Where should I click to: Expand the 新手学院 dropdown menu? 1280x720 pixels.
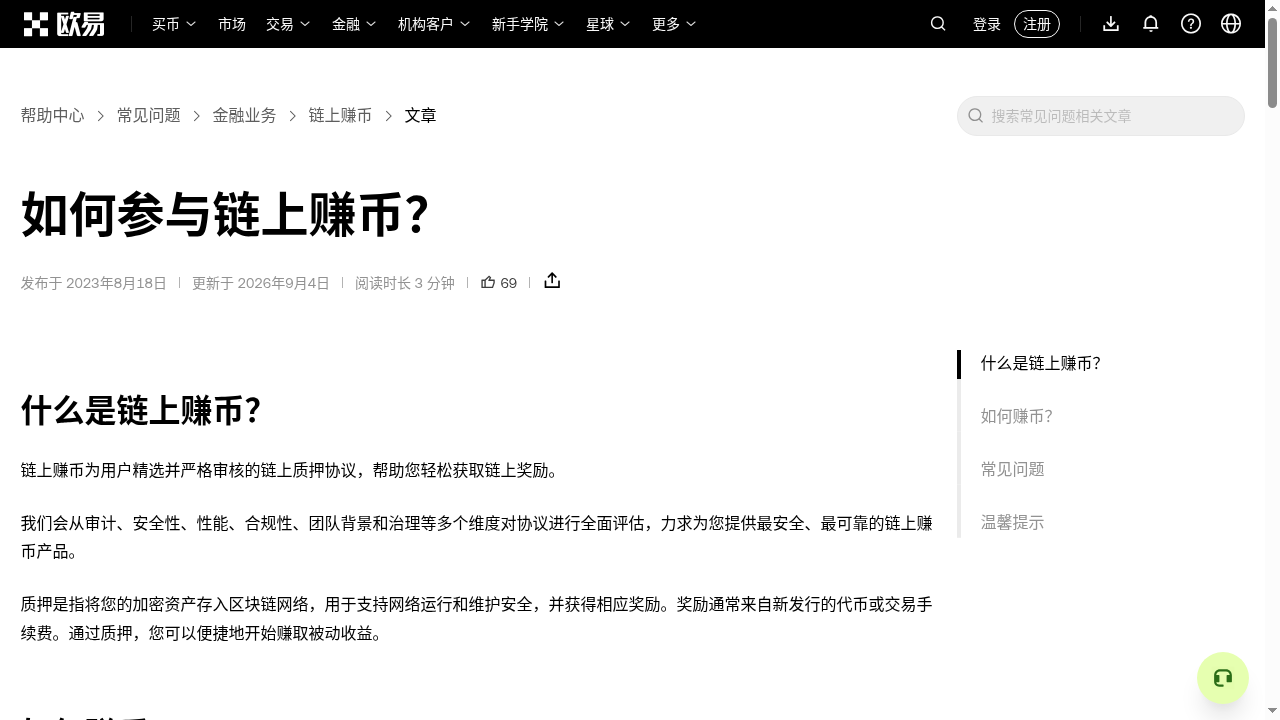[x=528, y=24]
